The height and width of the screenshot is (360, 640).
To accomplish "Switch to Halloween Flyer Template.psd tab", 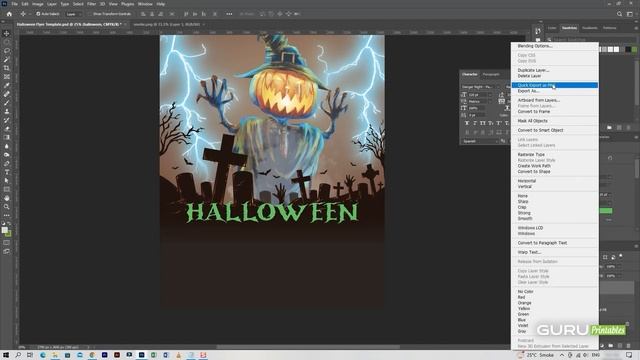I will click(x=68, y=24).
